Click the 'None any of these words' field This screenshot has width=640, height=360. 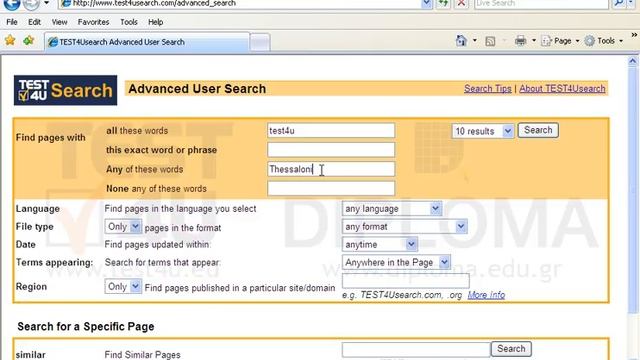(x=331, y=188)
